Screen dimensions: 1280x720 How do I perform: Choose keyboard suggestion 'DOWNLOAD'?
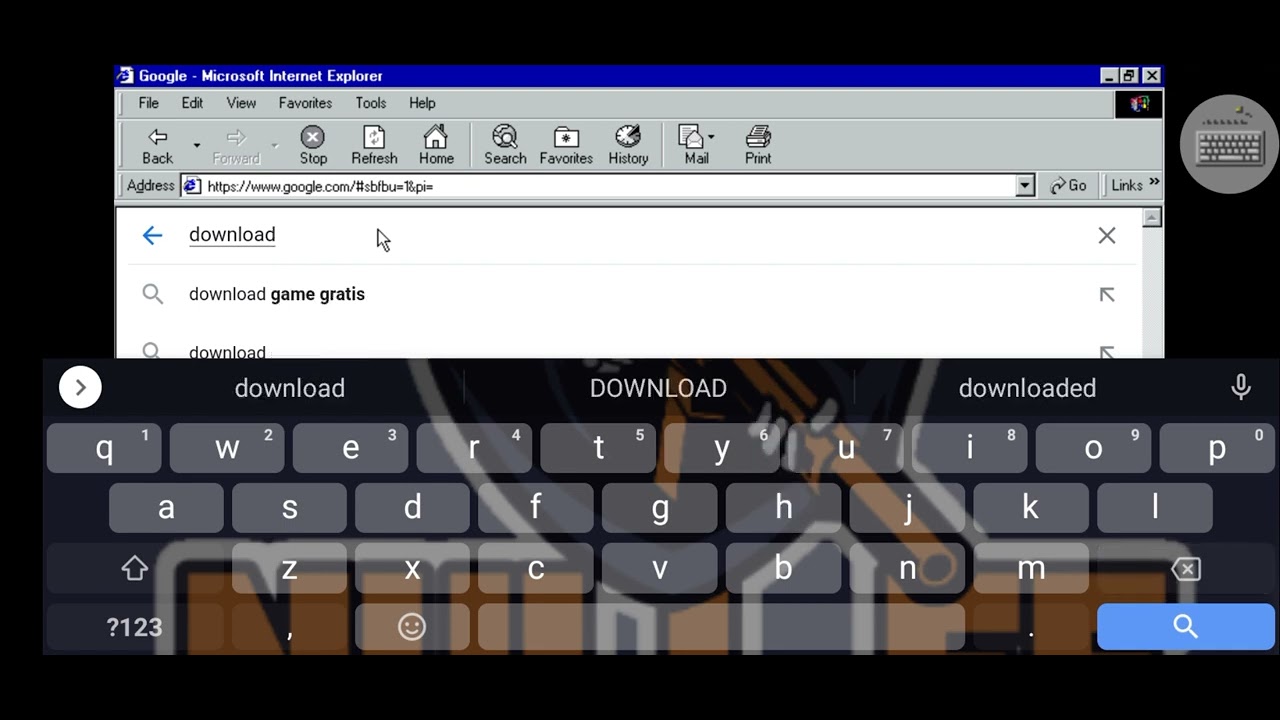click(x=658, y=388)
